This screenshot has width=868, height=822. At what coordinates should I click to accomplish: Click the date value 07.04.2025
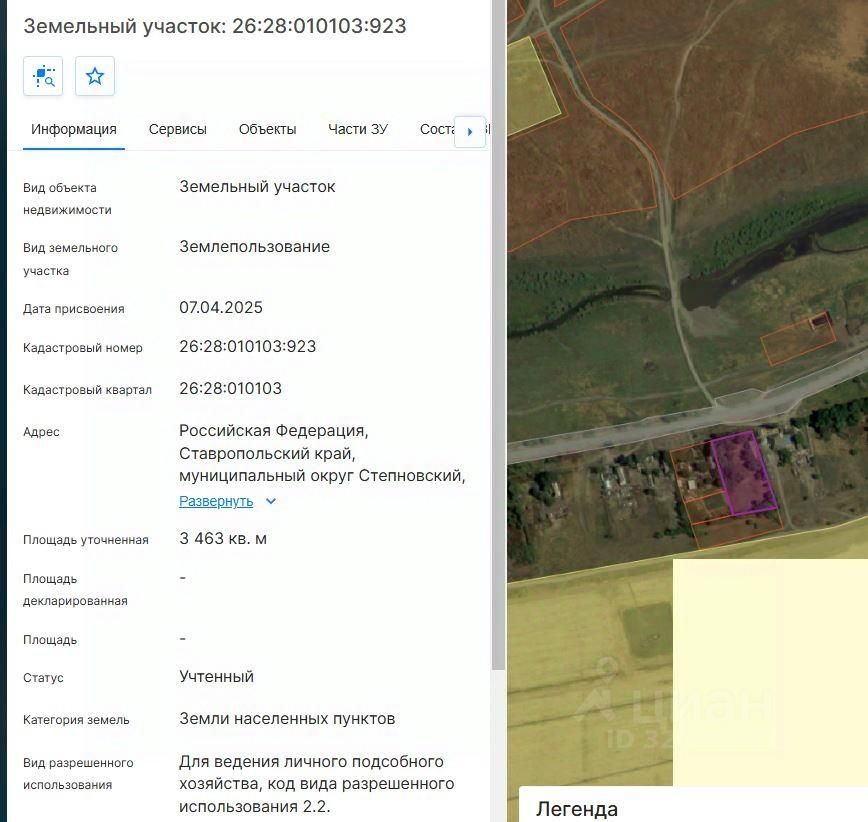[221, 307]
